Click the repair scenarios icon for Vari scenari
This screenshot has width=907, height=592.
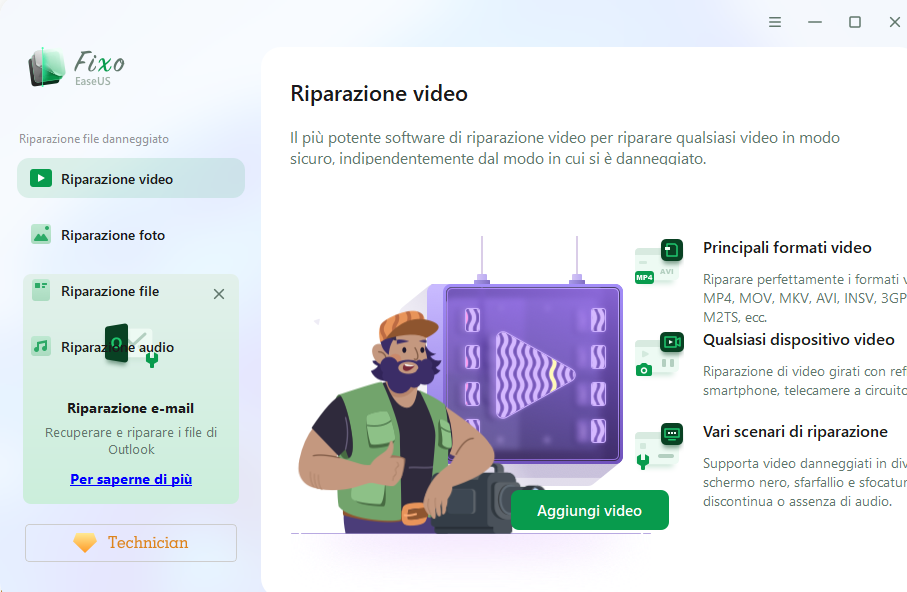[659, 446]
